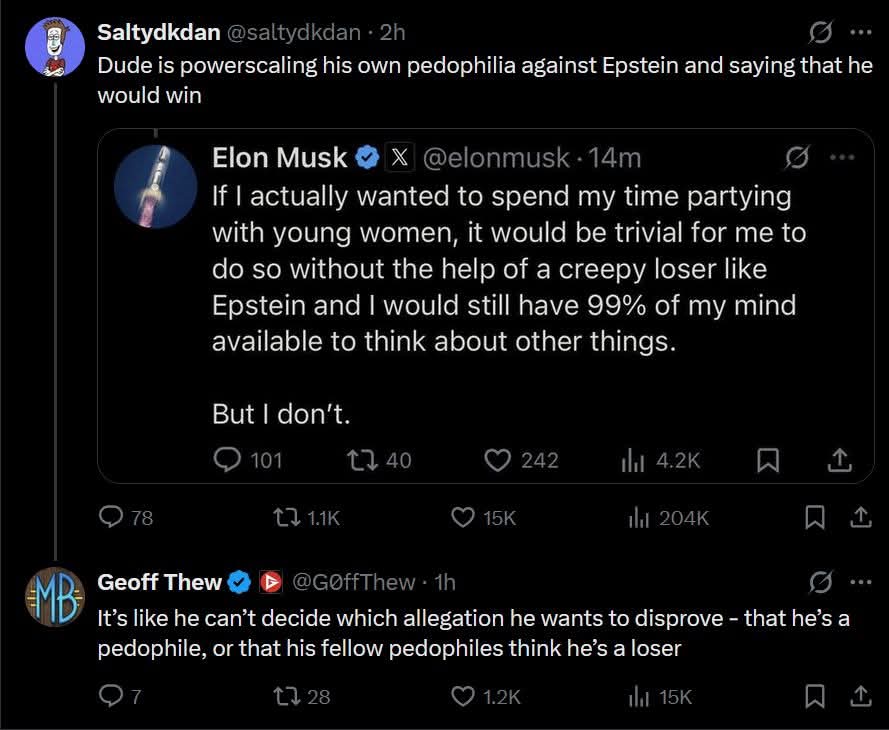
Task: Reply to Geoff Thew's post
Action: tap(110, 697)
